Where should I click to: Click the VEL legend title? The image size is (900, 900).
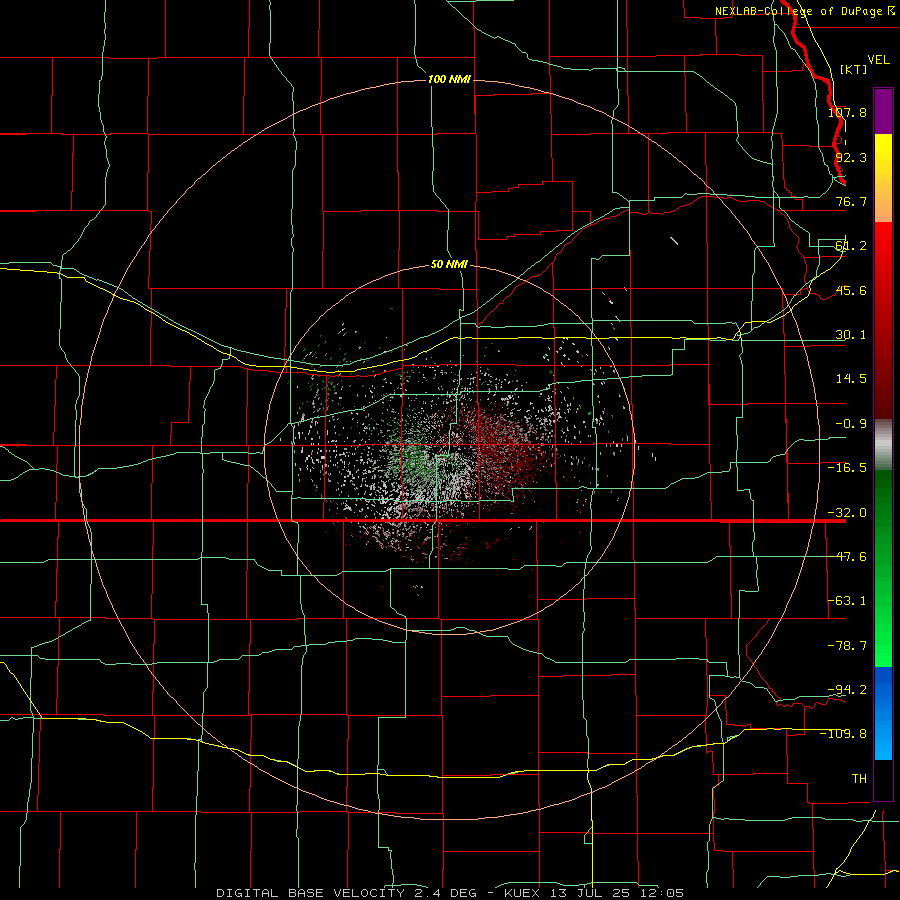[878, 60]
